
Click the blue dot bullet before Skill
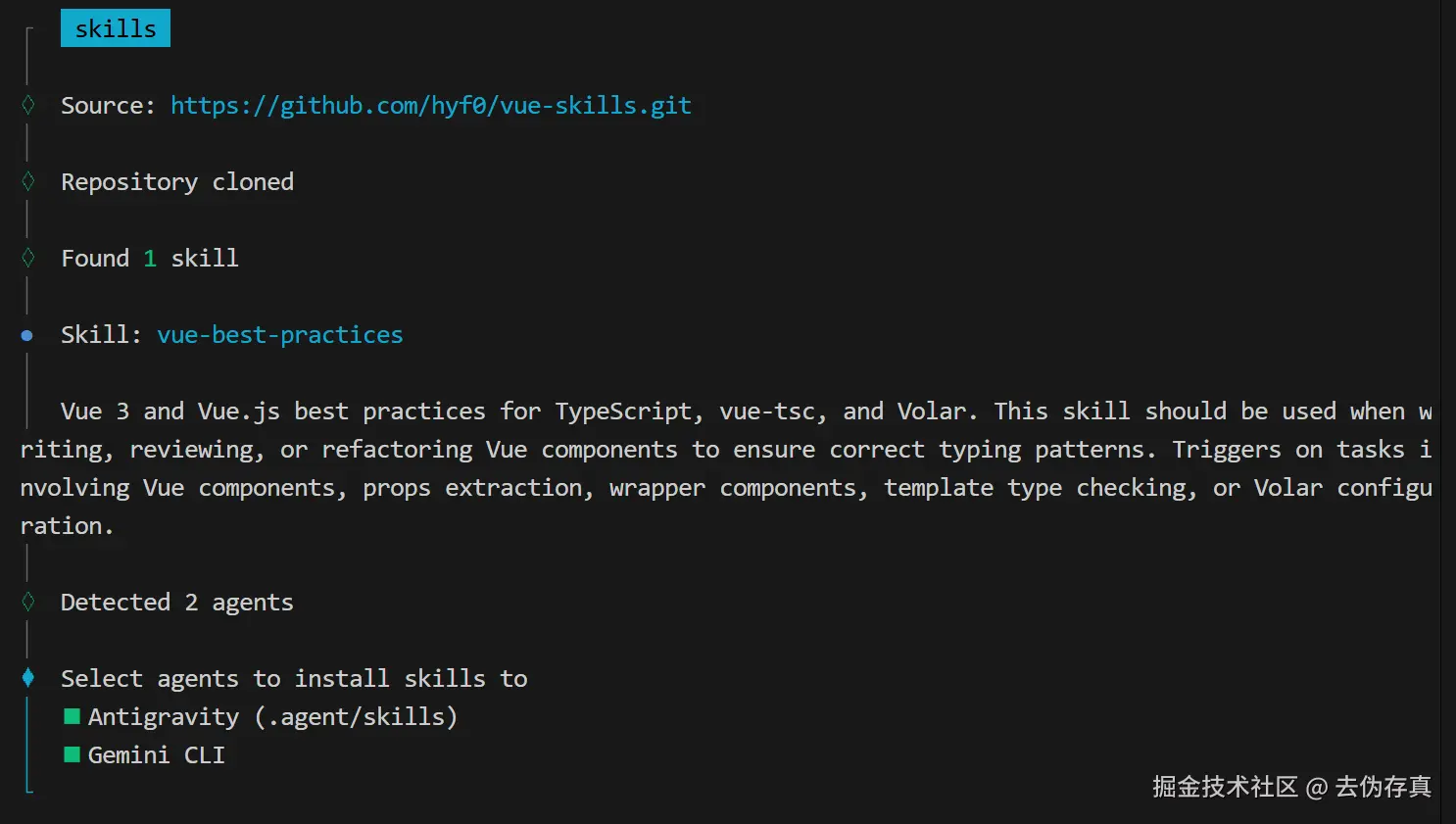pos(27,335)
